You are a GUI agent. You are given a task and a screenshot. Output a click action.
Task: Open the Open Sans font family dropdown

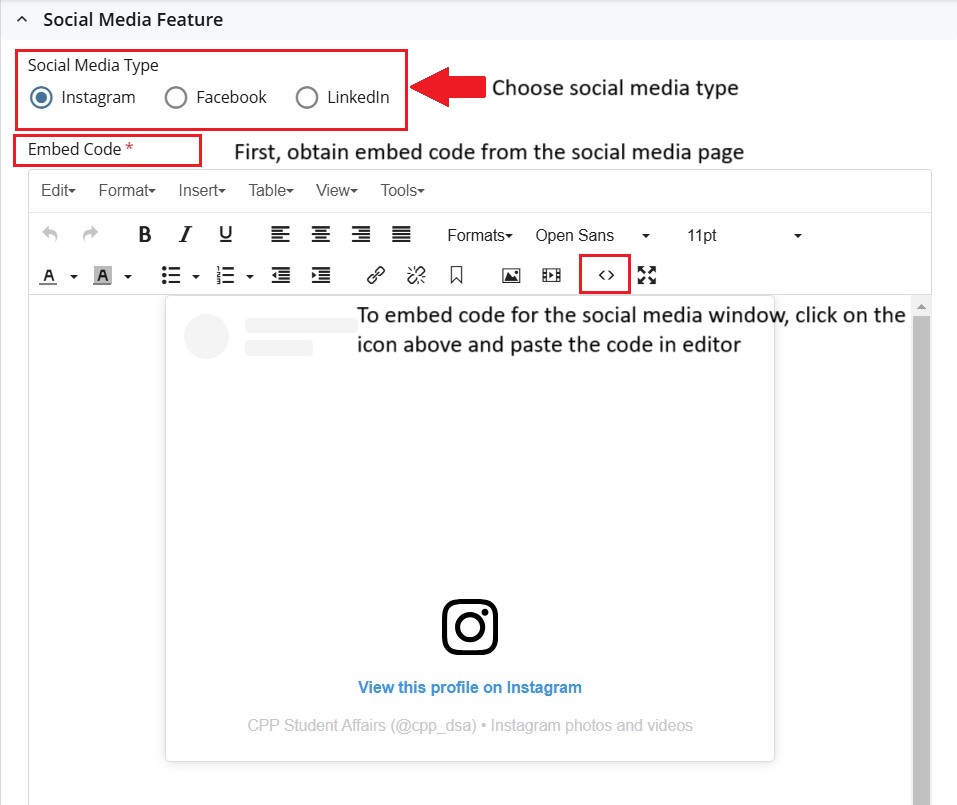coord(592,236)
